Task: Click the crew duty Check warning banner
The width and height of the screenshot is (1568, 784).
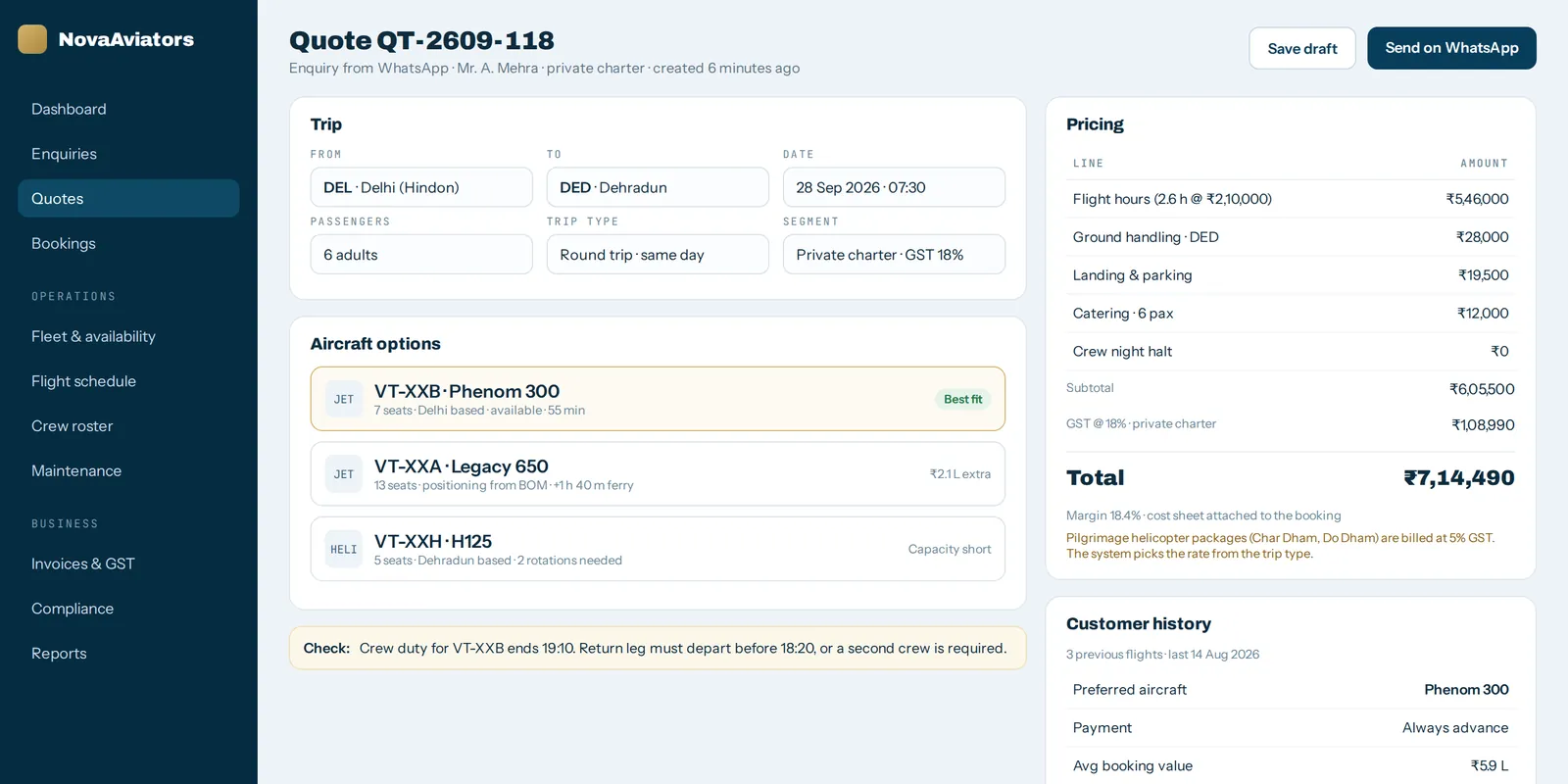Action: 658,649
